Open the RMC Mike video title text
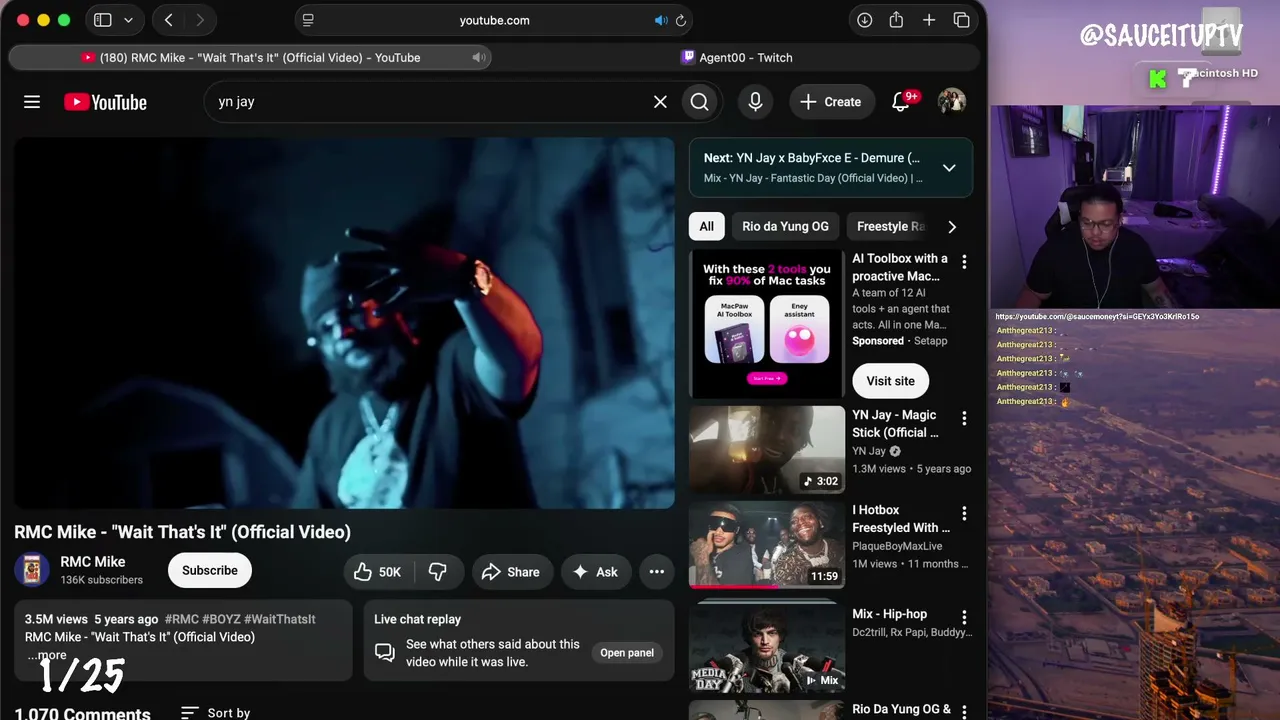The width and height of the screenshot is (1280, 720). coord(182,532)
